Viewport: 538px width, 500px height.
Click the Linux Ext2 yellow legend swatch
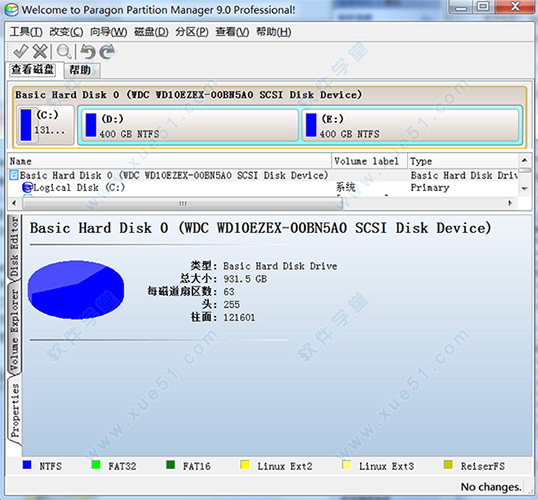[245, 465]
